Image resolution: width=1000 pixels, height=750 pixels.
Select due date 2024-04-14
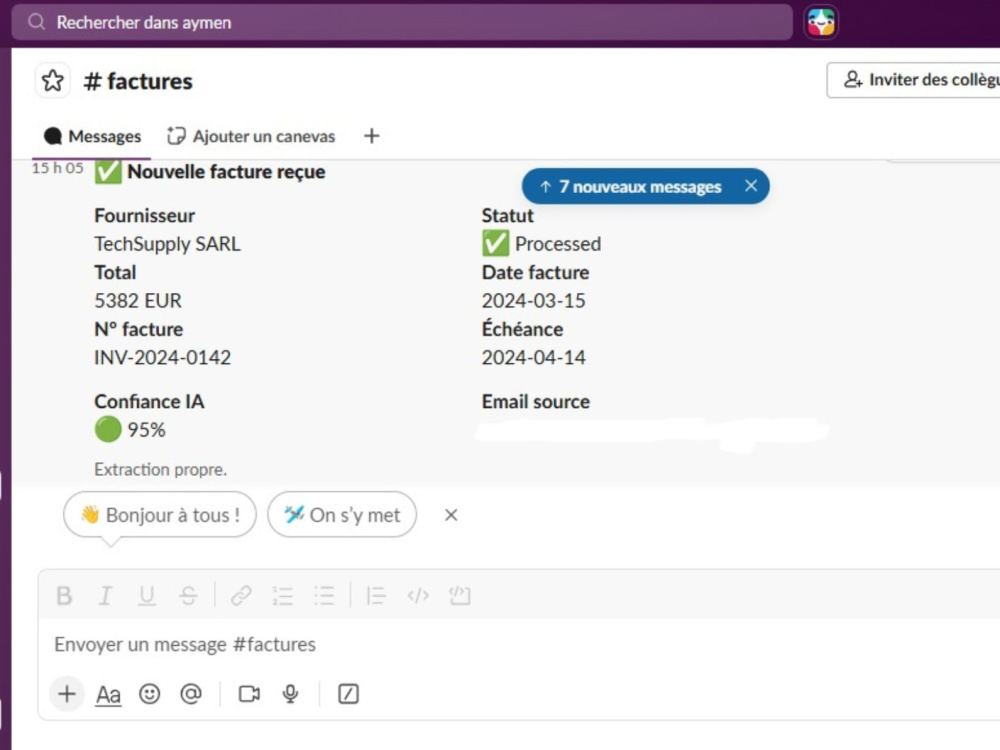(534, 357)
